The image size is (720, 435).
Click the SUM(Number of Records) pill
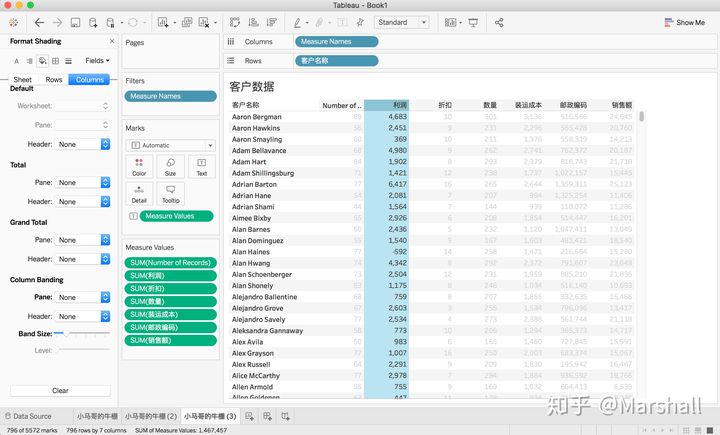point(170,263)
